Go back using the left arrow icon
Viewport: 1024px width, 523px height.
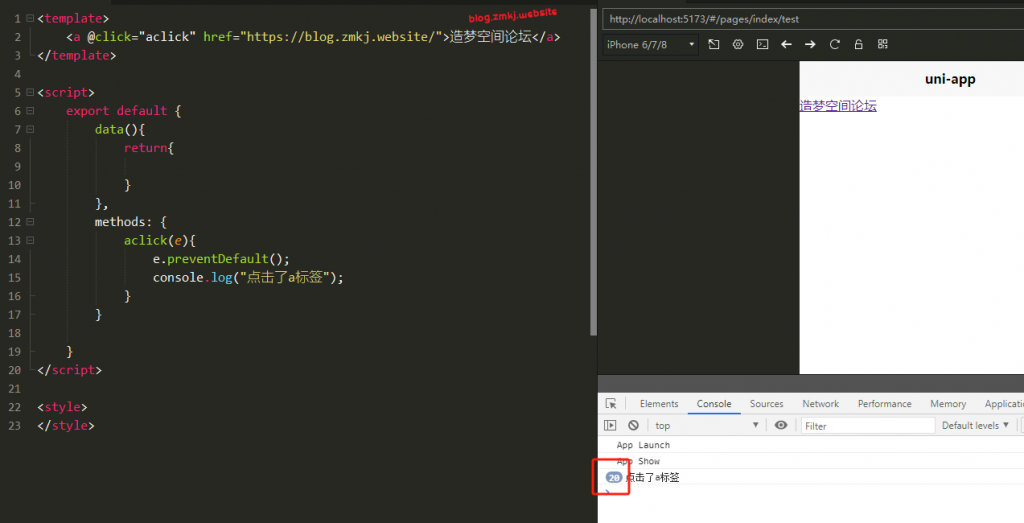(x=786, y=45)
